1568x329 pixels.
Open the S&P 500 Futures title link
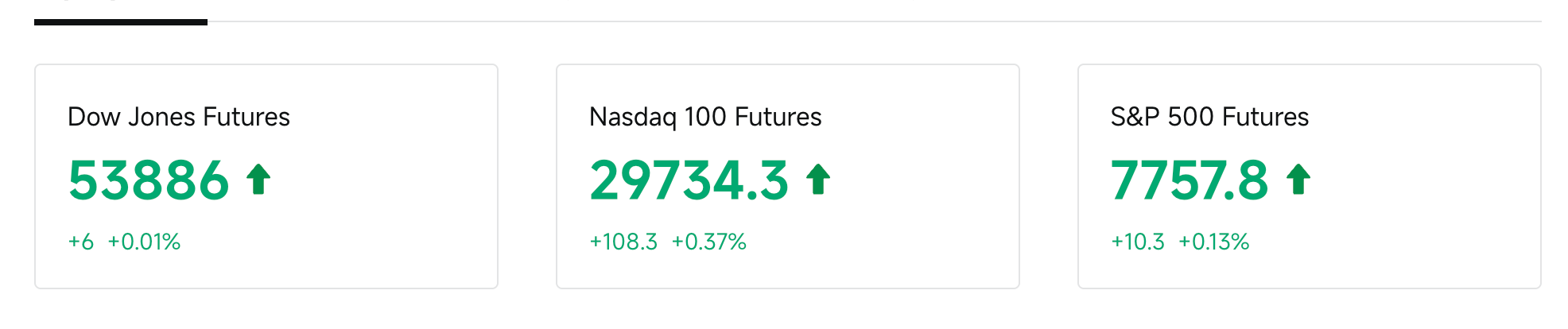[x=1209, y=117]
